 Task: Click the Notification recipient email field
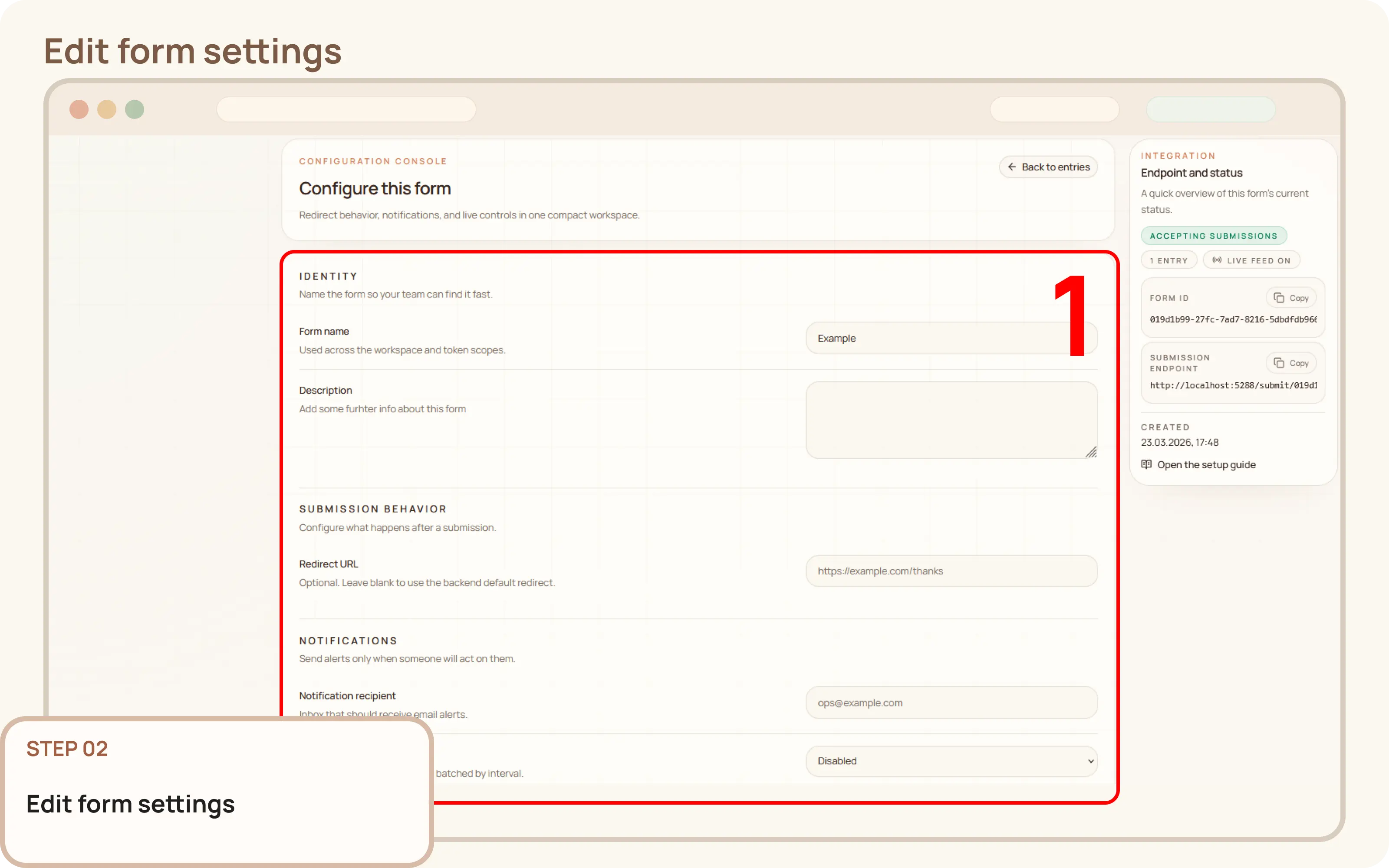(x=951, y=702)
